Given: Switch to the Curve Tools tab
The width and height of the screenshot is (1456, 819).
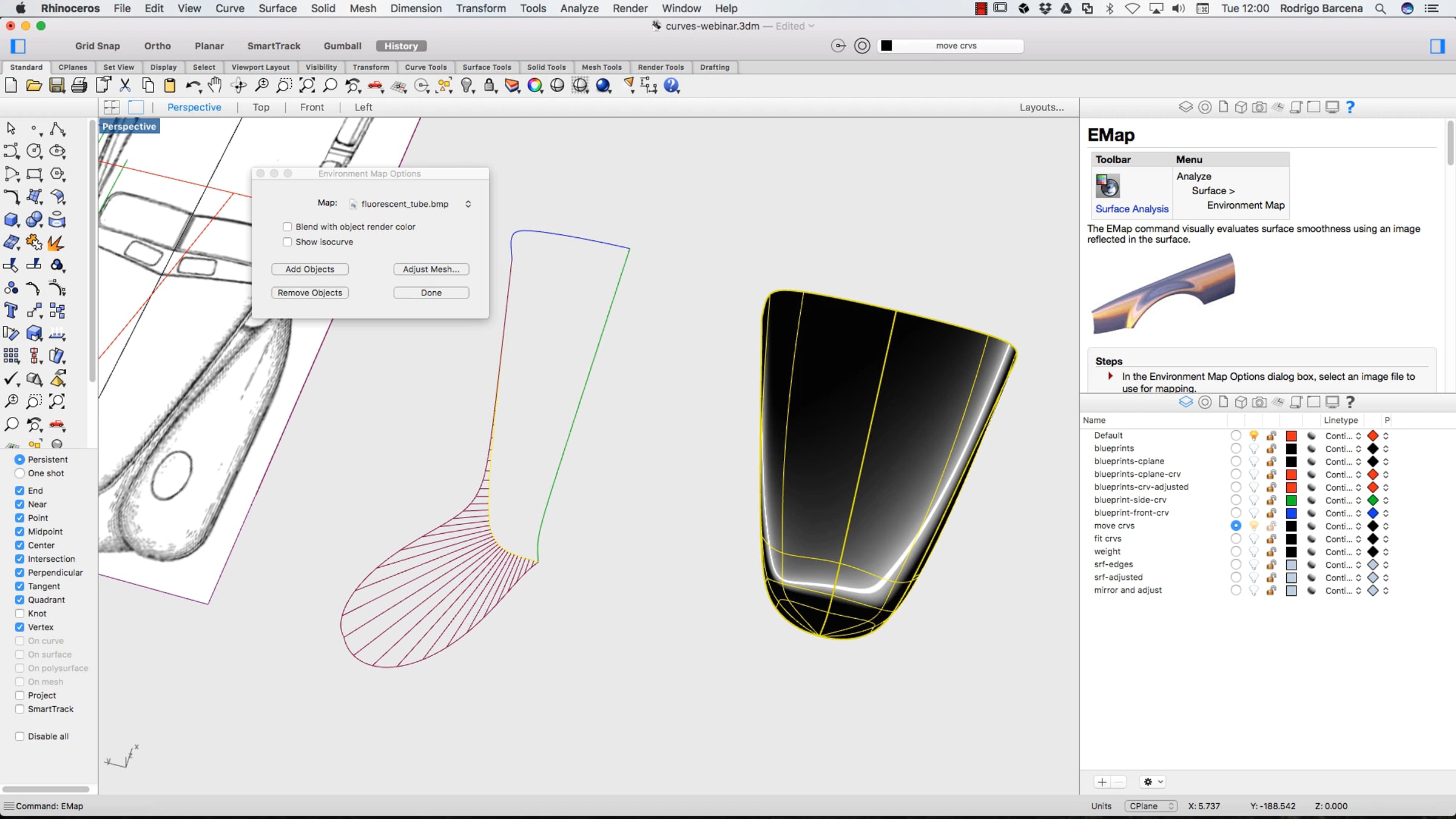Looking at the screenshot, I should coord(425,67).
